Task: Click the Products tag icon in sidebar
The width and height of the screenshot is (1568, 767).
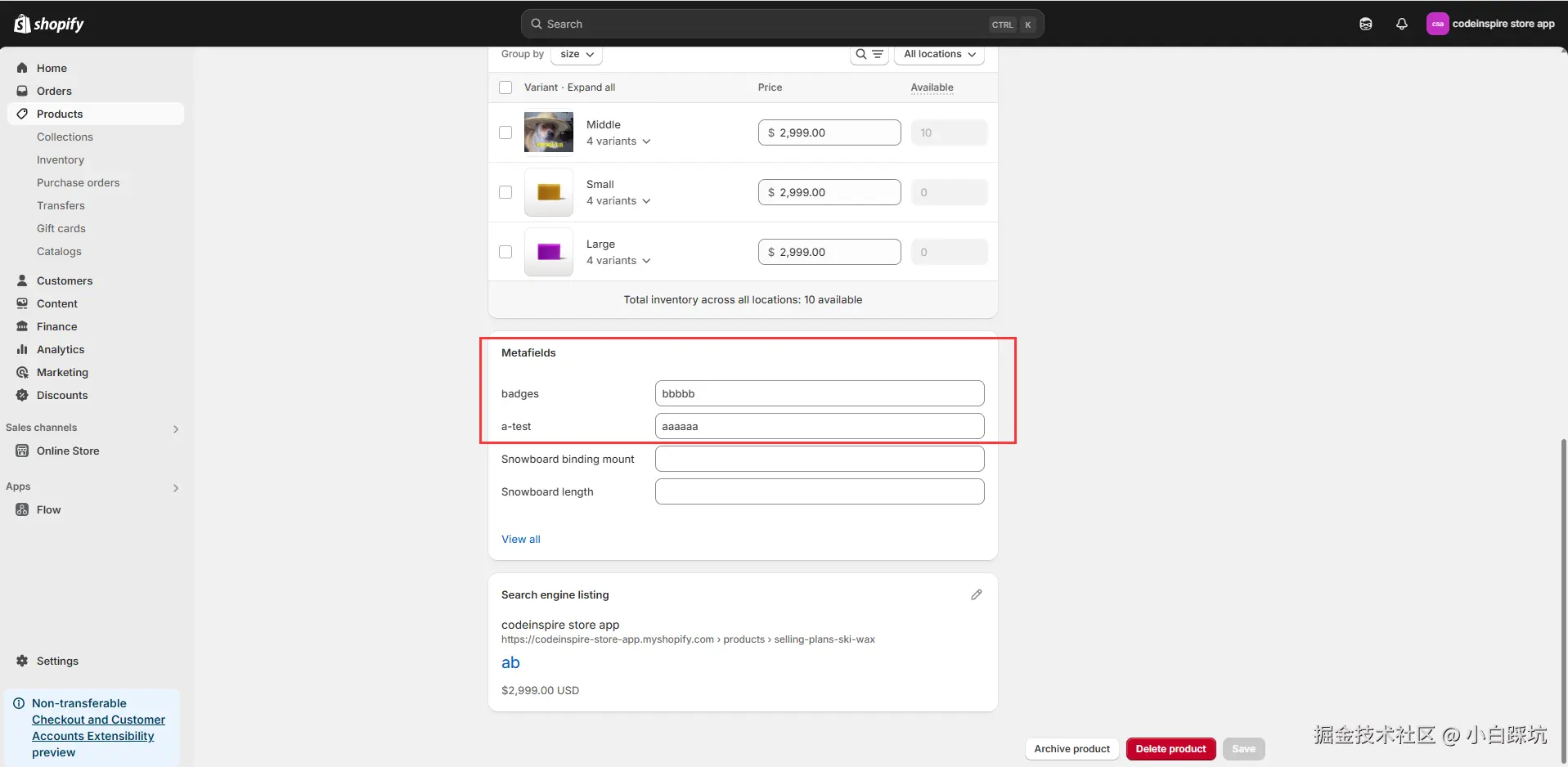Action: (x=22, y=114)
